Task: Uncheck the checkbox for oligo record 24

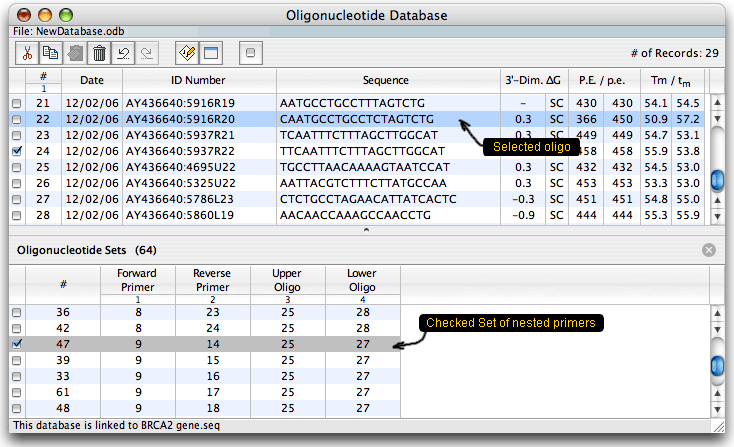Action: (x=16, y=151)
